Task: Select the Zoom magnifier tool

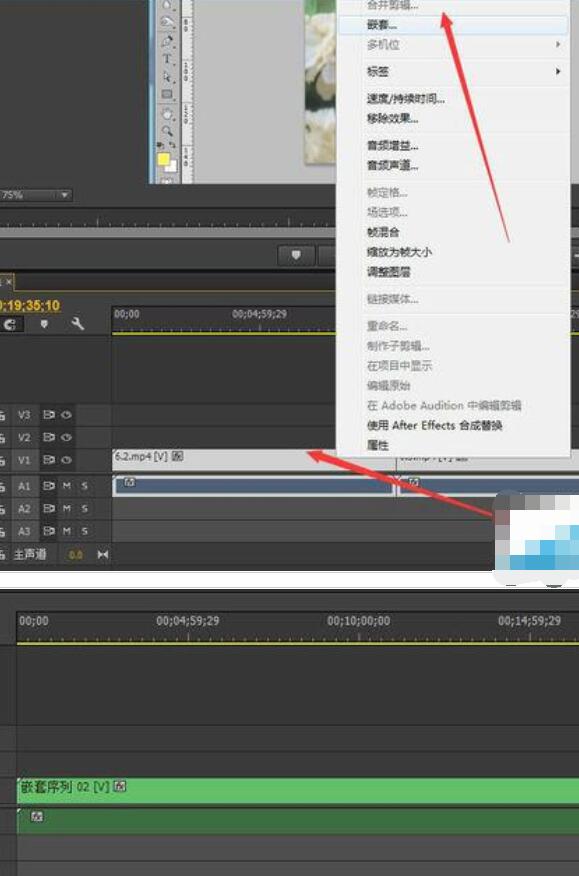Action: pyautogui.click(x=167, y=131)
